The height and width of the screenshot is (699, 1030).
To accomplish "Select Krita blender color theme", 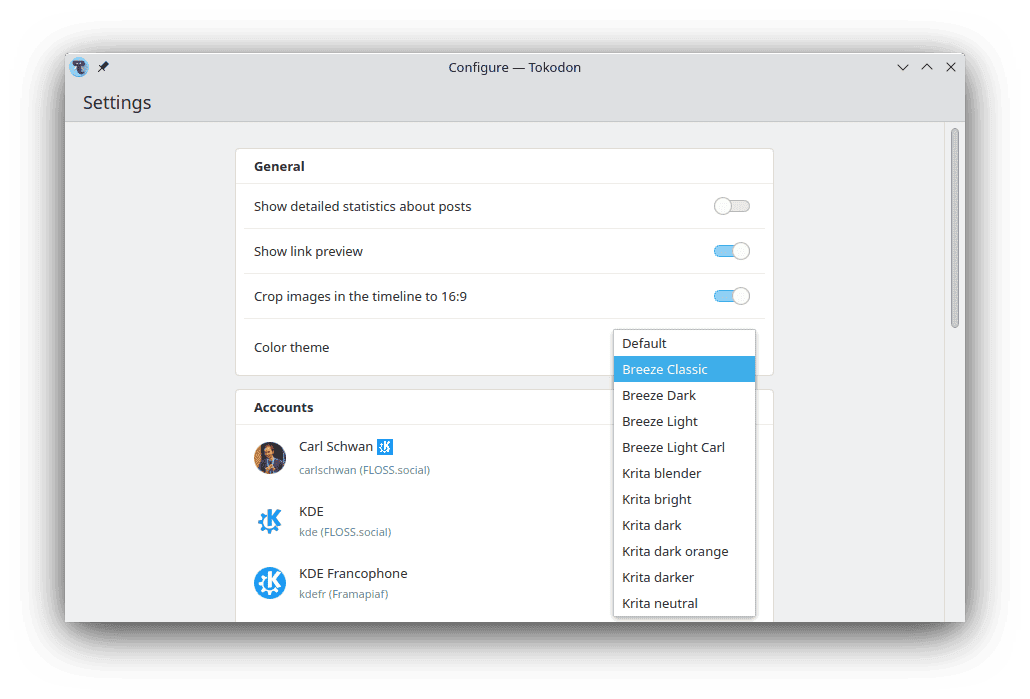I will pos(684,473).
